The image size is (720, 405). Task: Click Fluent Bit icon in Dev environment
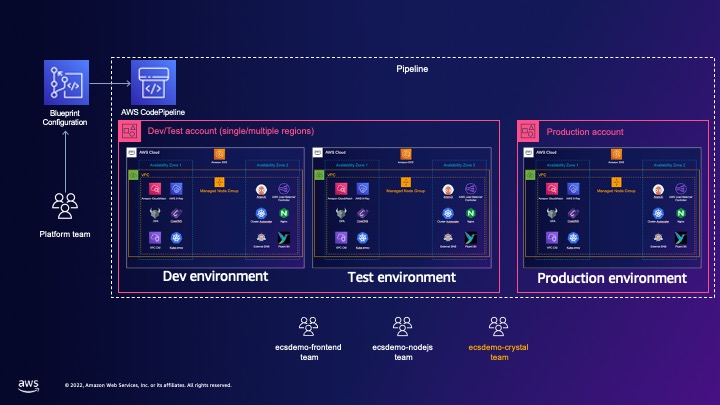click(x=284, y=238)
